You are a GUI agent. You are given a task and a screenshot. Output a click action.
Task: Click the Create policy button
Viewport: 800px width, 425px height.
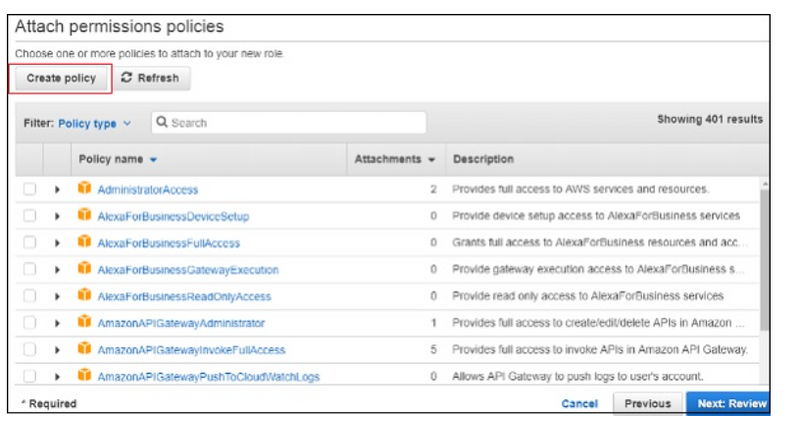coord(61,79)
